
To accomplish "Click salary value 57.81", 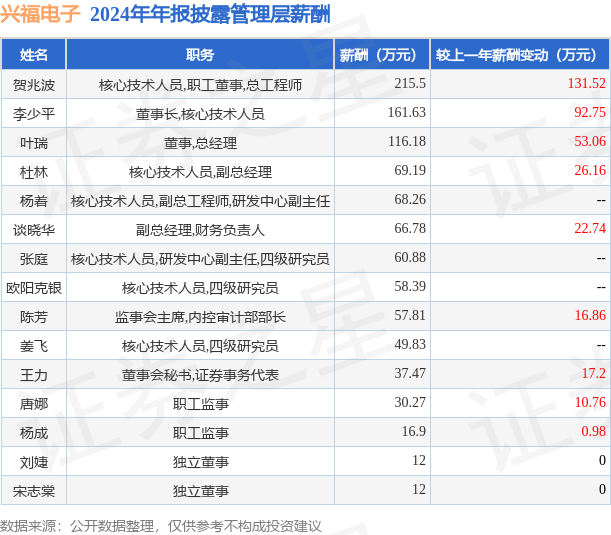I will coord(410,316).
